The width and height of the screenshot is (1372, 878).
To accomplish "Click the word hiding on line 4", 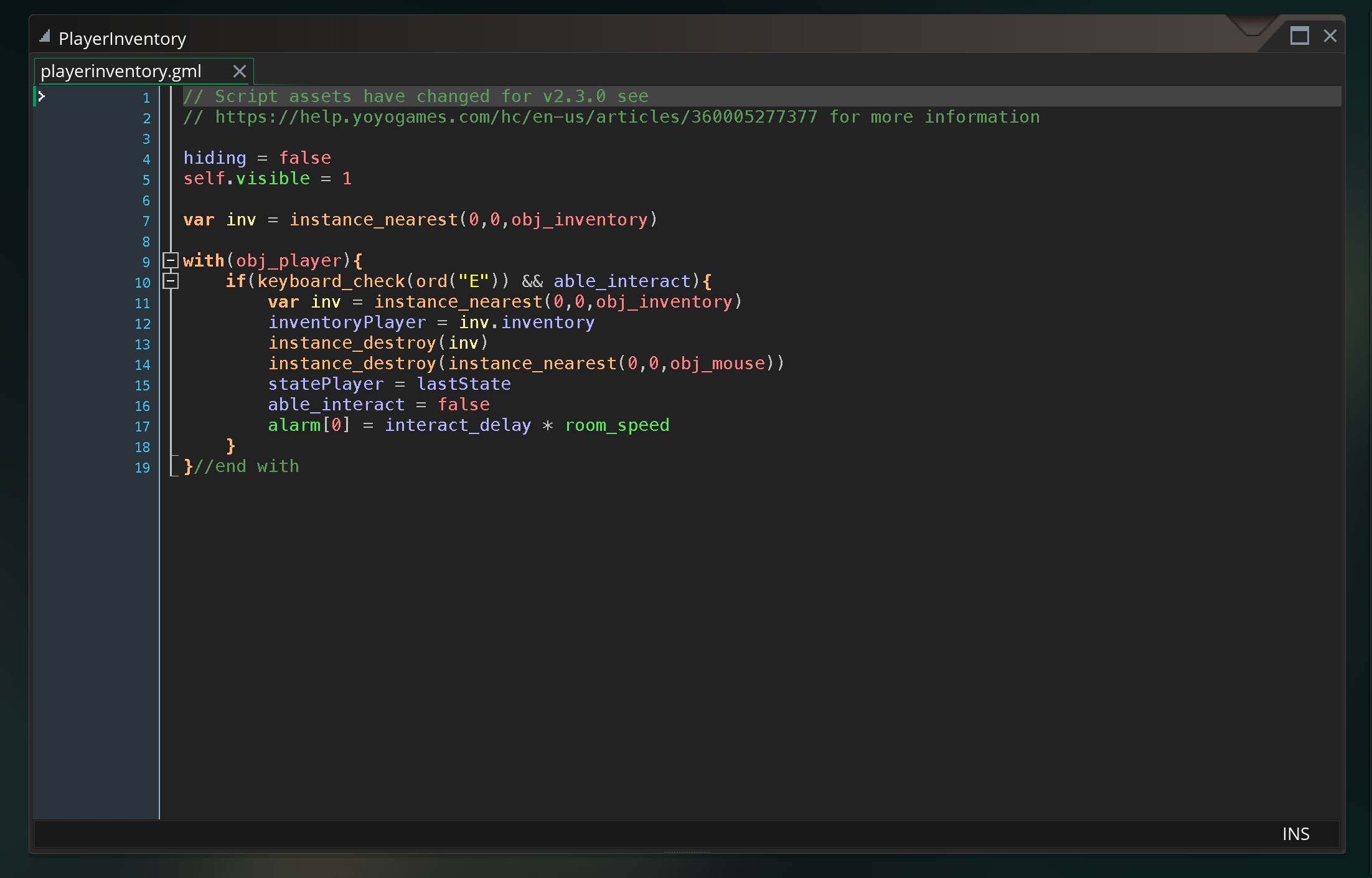I will click(215, 158).
